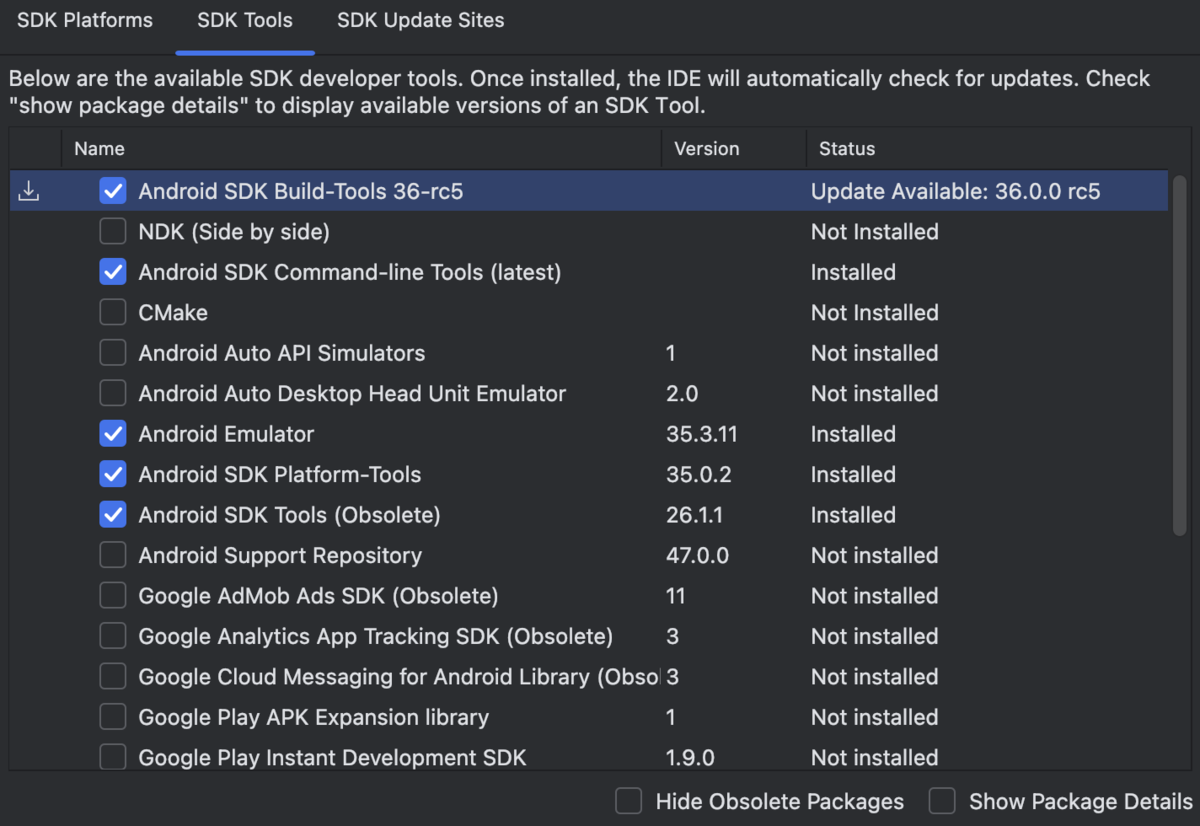
Task: Click the Android Emulator version 35.3.11
Action: 701,434
